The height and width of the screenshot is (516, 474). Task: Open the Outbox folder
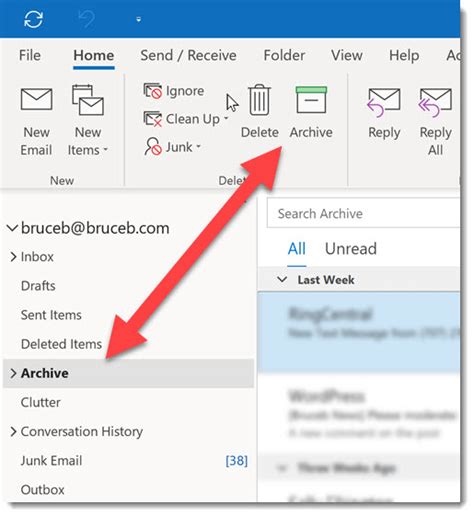tap(42, 490)
